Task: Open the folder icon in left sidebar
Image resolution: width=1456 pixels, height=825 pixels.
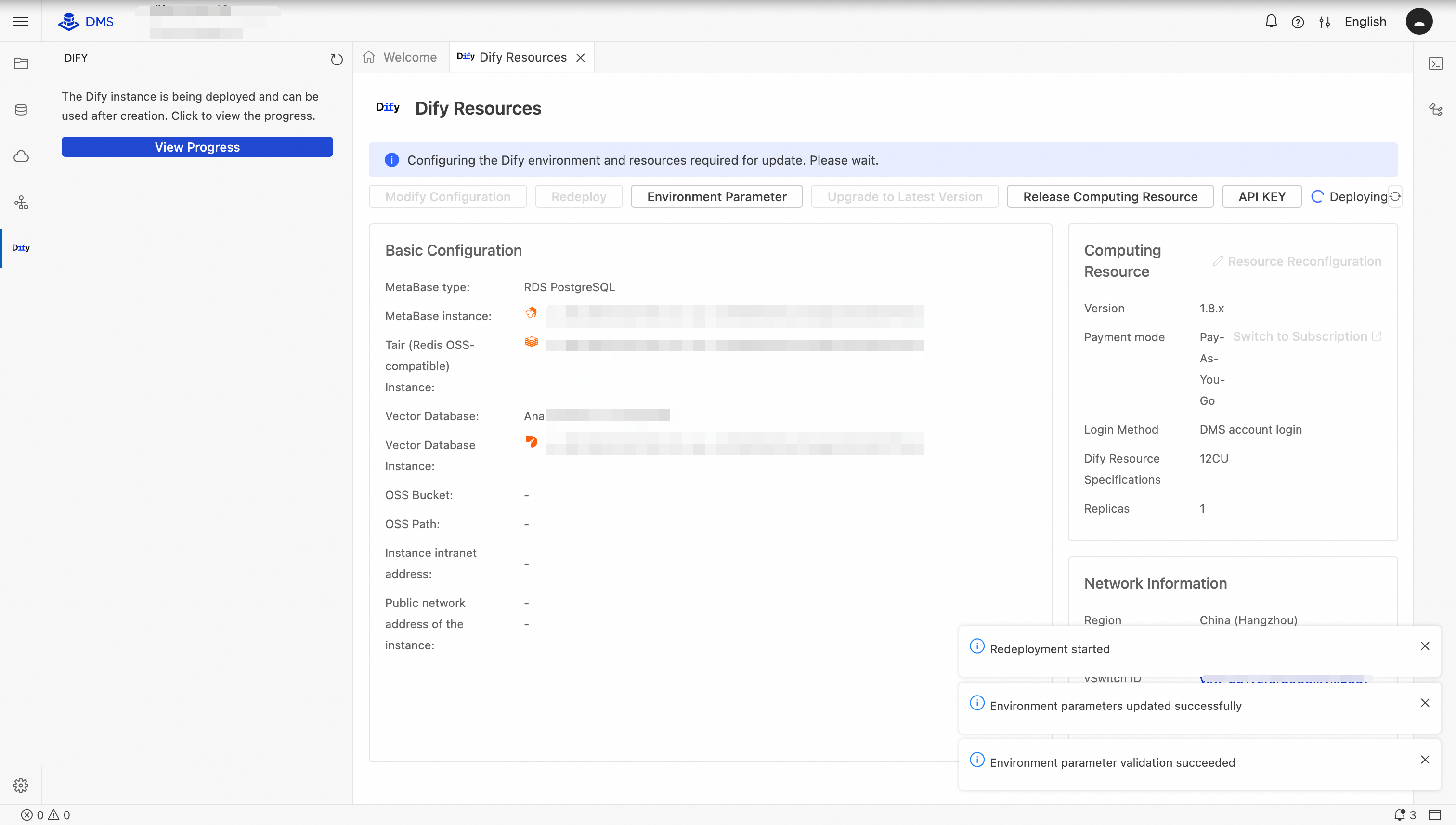Action: point(21,64)
